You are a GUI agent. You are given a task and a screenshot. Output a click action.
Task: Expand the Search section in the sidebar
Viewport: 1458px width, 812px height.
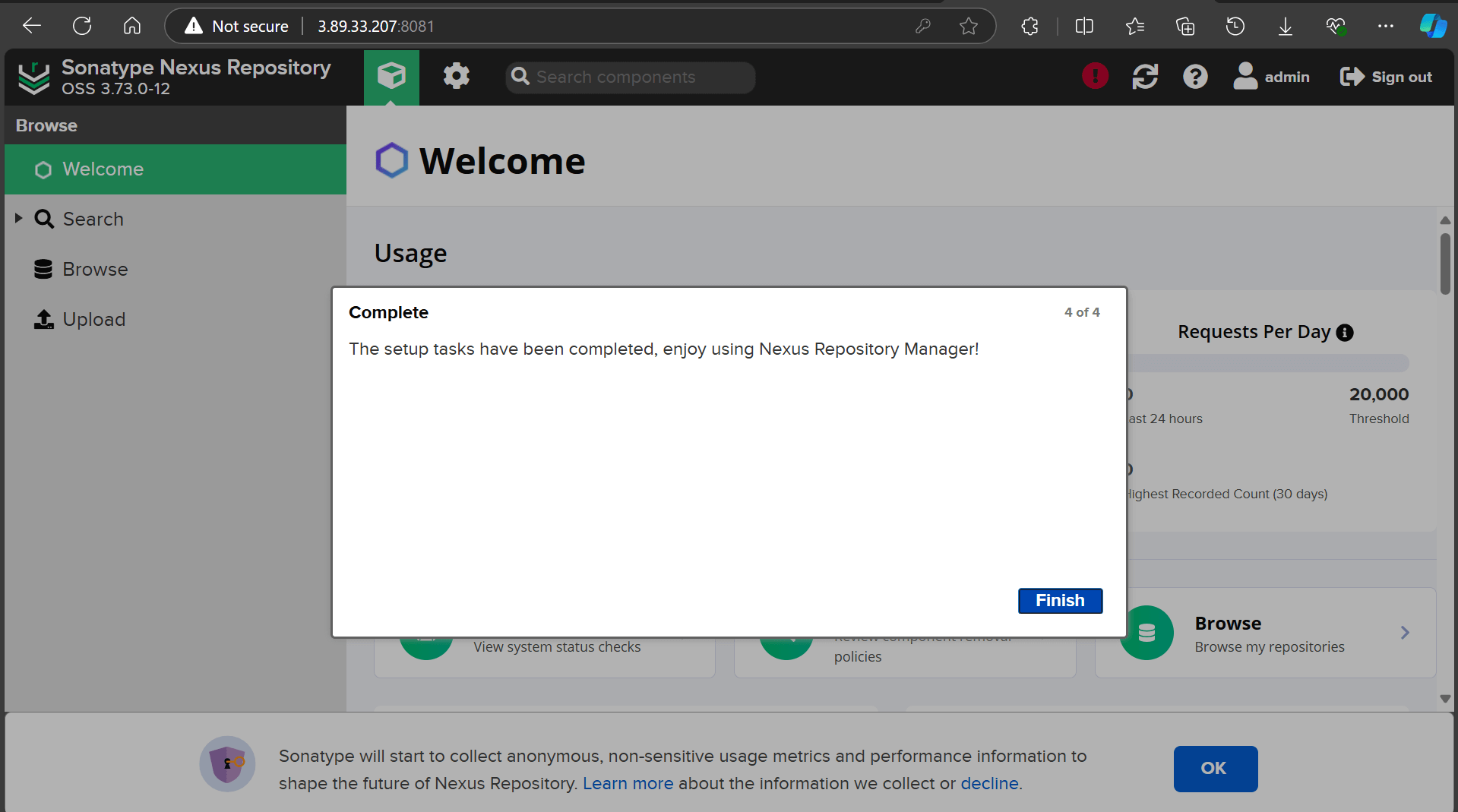tap(18, 218)
